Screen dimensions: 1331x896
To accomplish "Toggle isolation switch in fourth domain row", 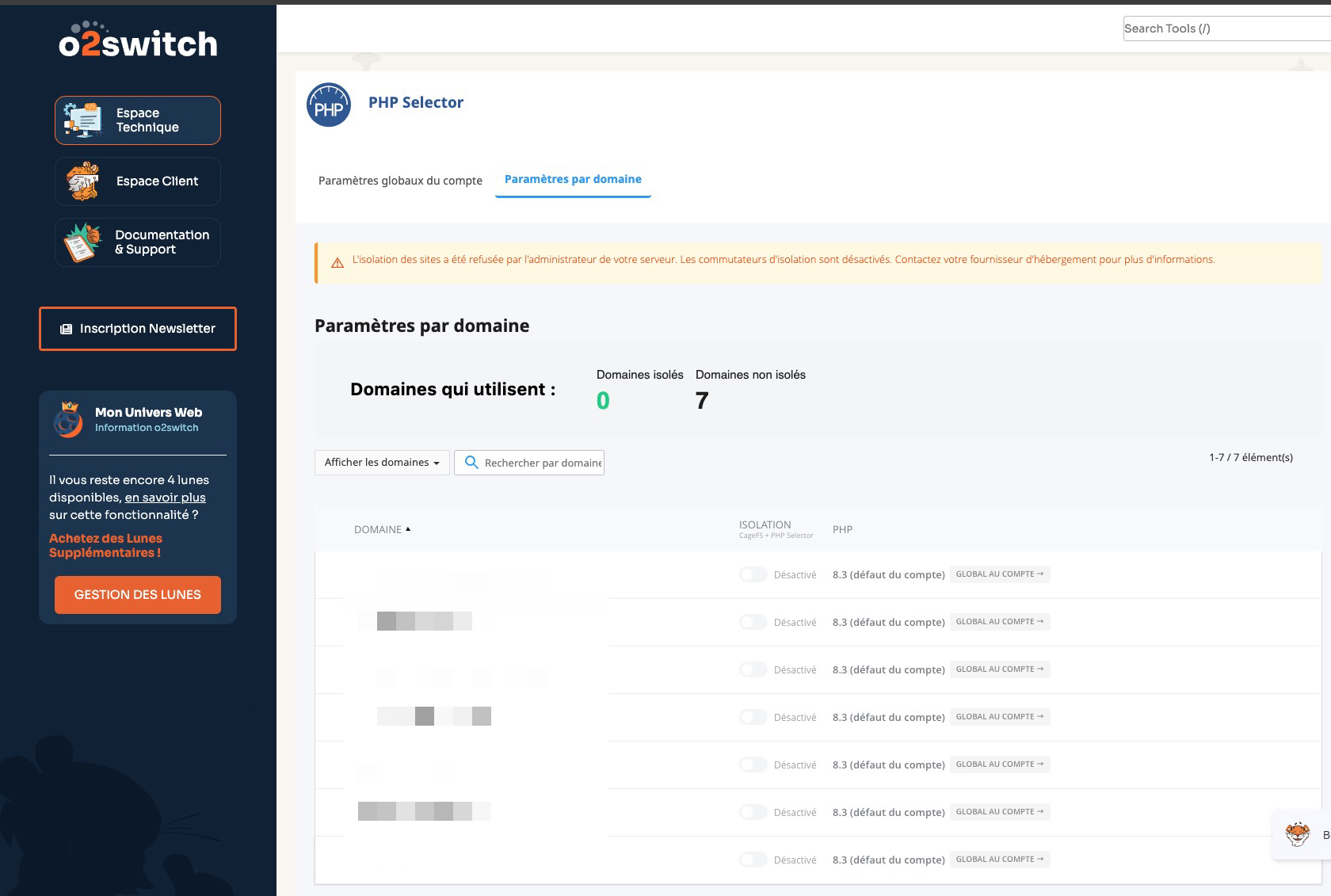I will point(753,717).
